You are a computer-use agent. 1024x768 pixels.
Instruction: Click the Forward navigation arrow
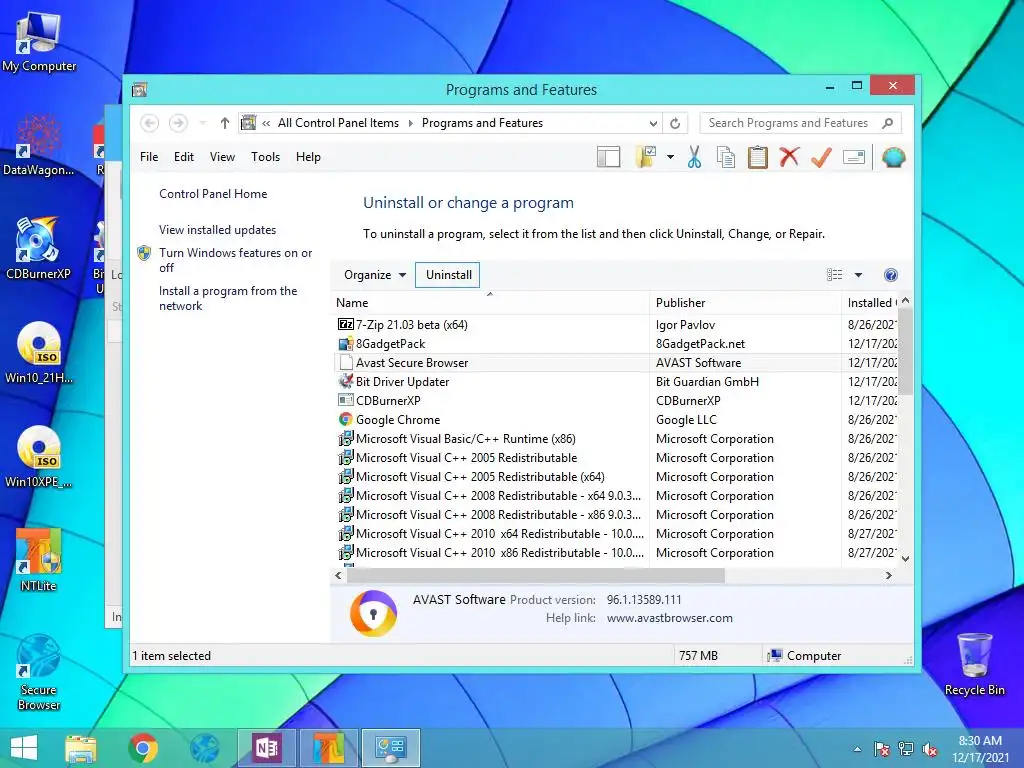coord(178,123)
